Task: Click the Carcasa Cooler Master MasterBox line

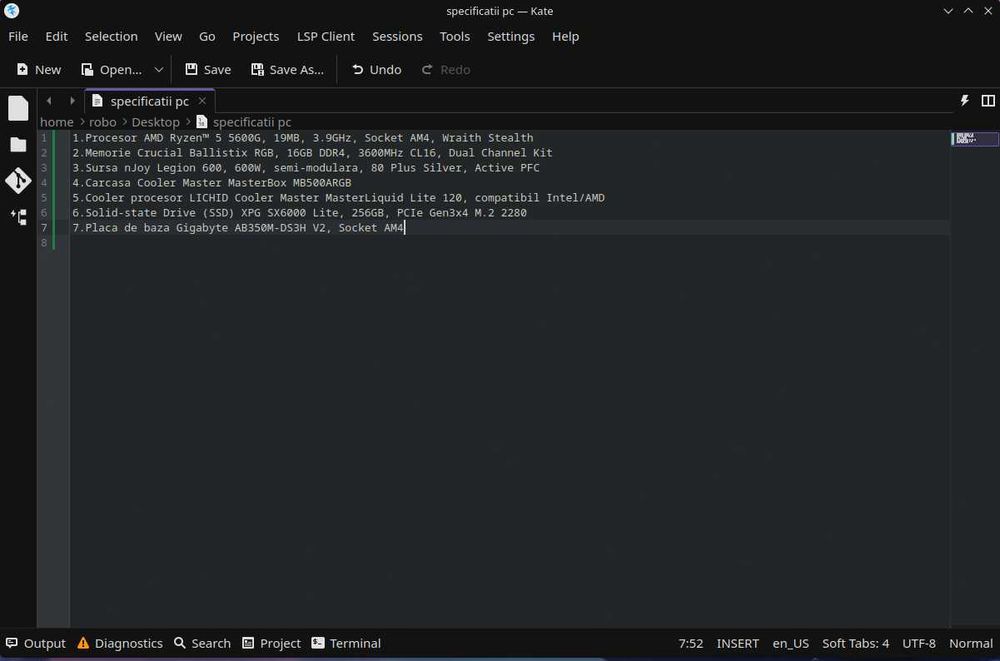Action: point(212,182)
